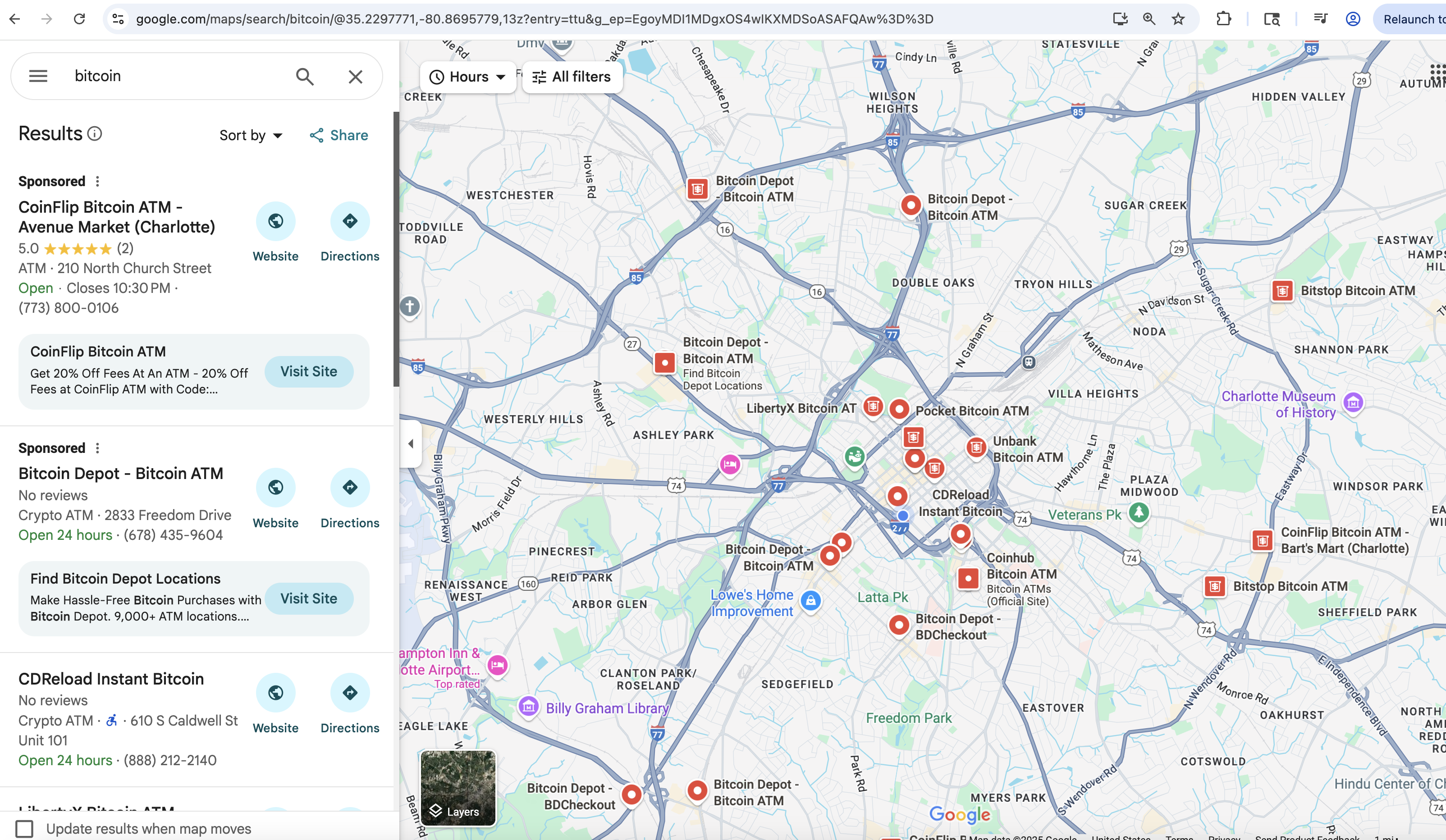Image resolution: width=1446 pixels, height=840 pixels.
Task: Open the browser side panel search icon
Action: point(1272,19)
